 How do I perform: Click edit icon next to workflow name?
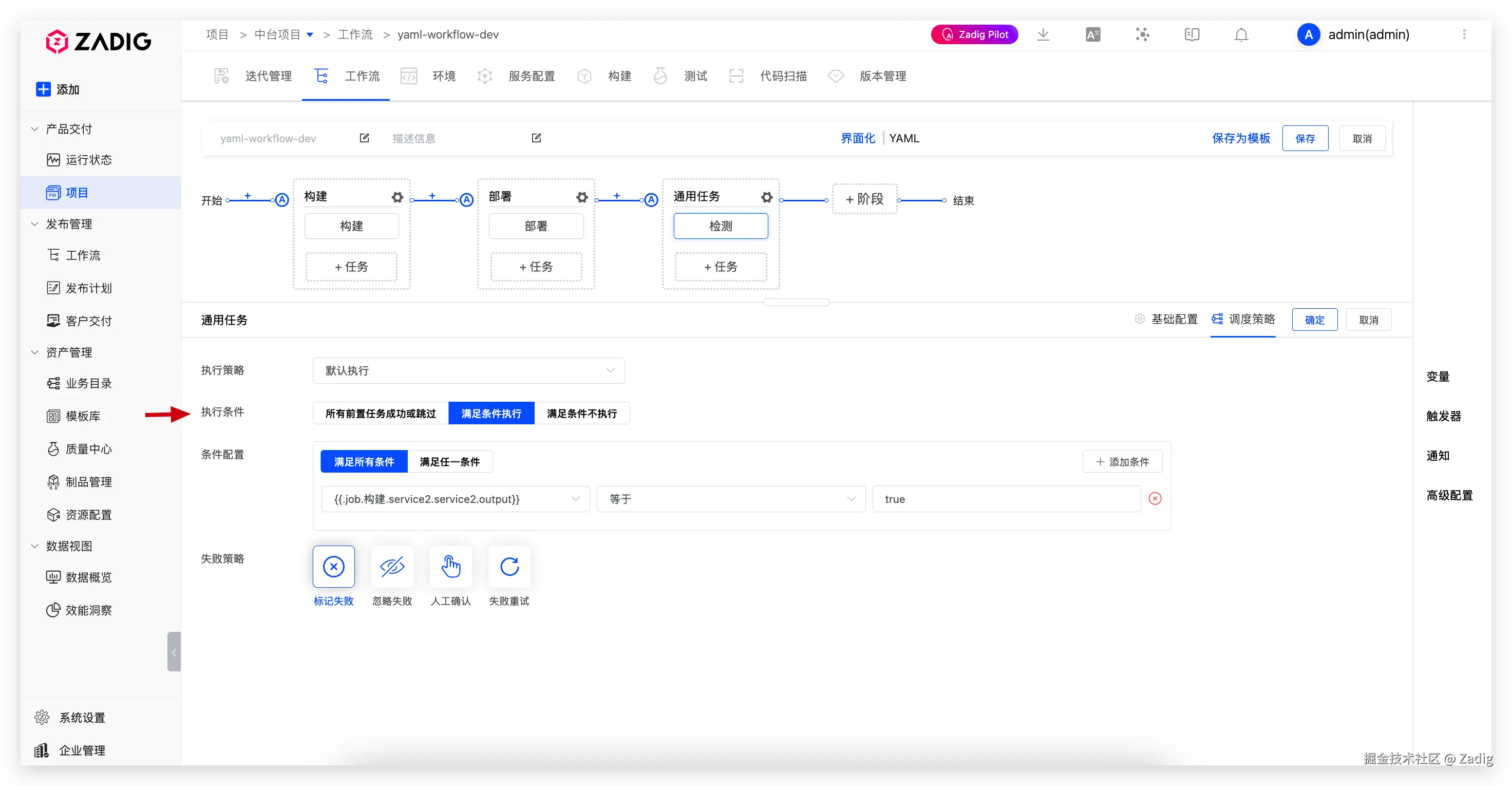364,138
